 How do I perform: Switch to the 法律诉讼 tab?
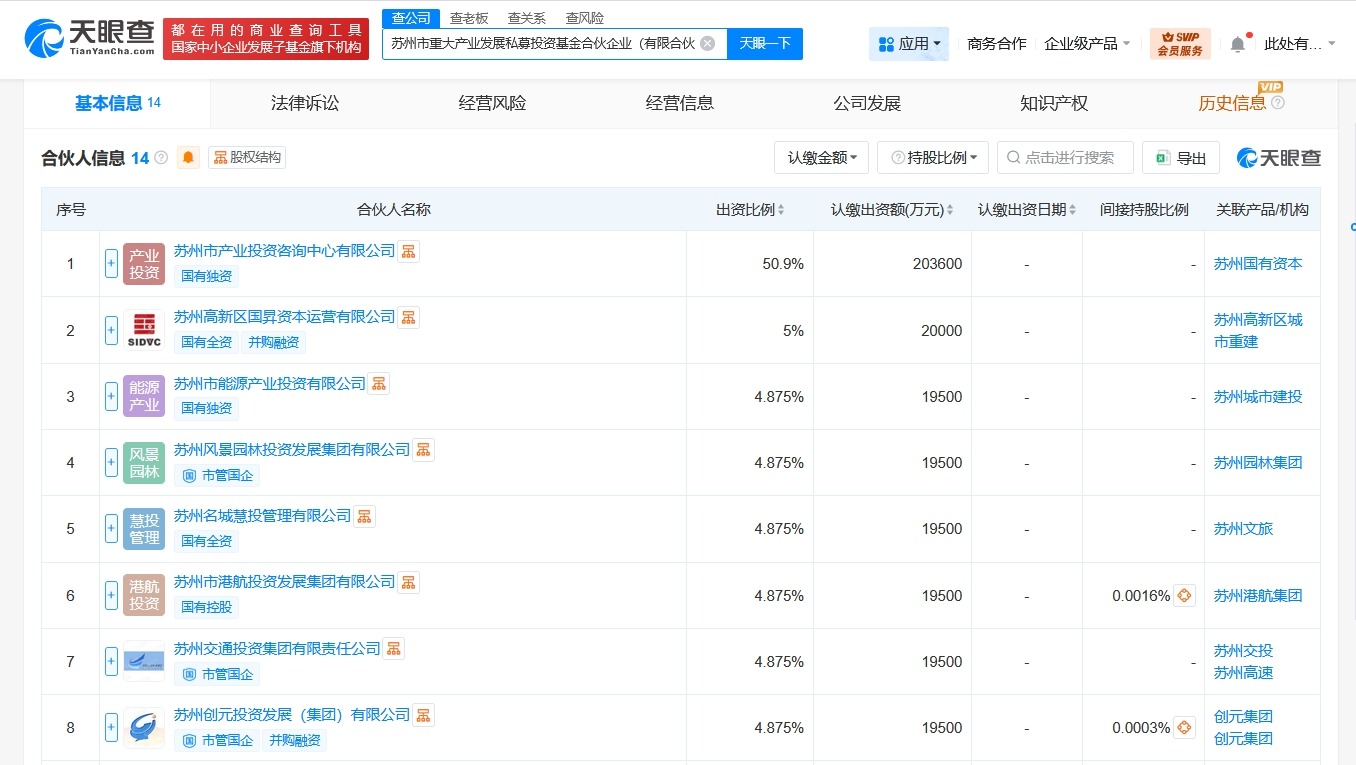pyautogui.click(x=304, y=102)
